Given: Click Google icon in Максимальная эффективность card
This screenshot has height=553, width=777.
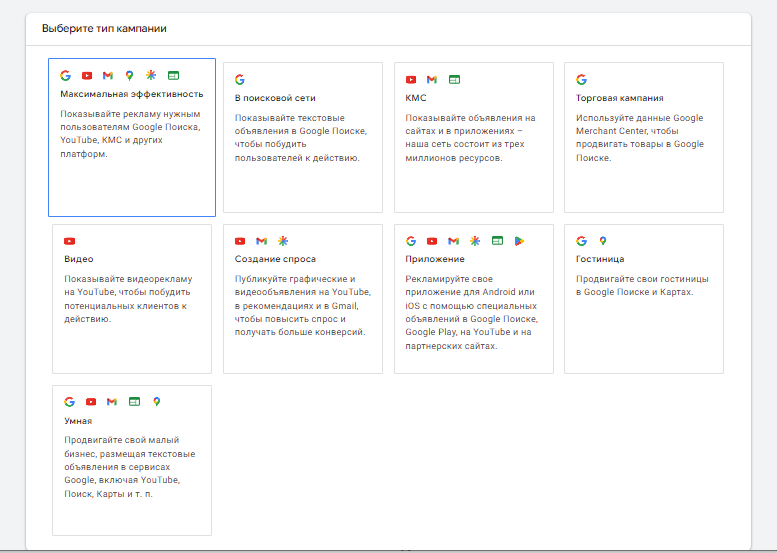Looking at the screenshot, I should [x=65, y=75].
